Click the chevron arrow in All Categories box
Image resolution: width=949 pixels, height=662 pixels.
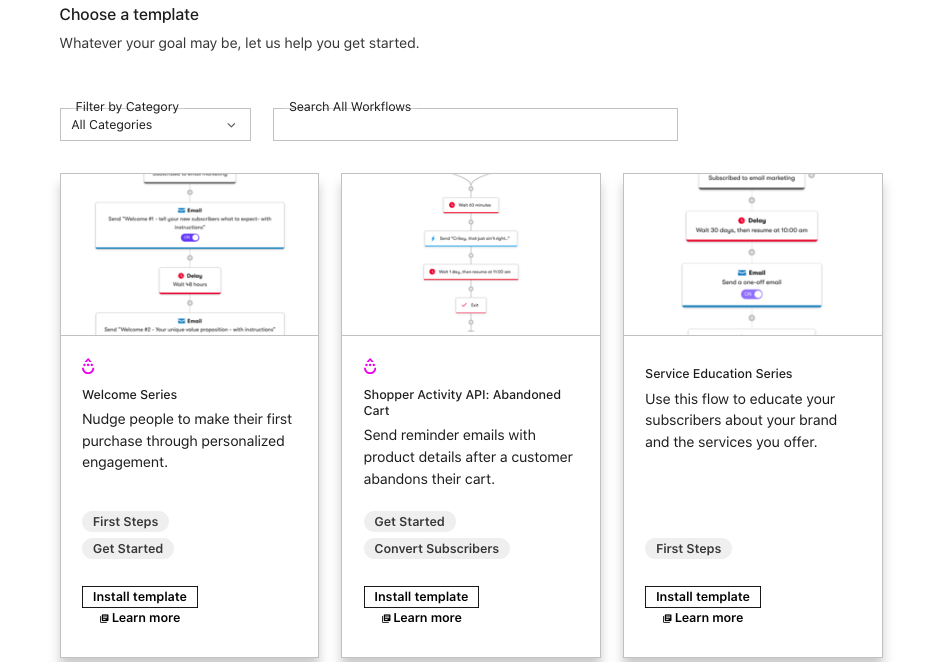[x=231, y=125]
